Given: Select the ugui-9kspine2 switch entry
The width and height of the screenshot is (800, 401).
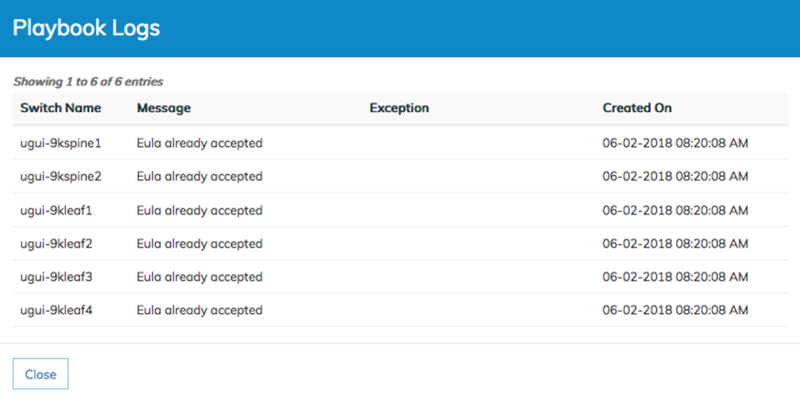Looking at the screenshot, I should point(61,177).
